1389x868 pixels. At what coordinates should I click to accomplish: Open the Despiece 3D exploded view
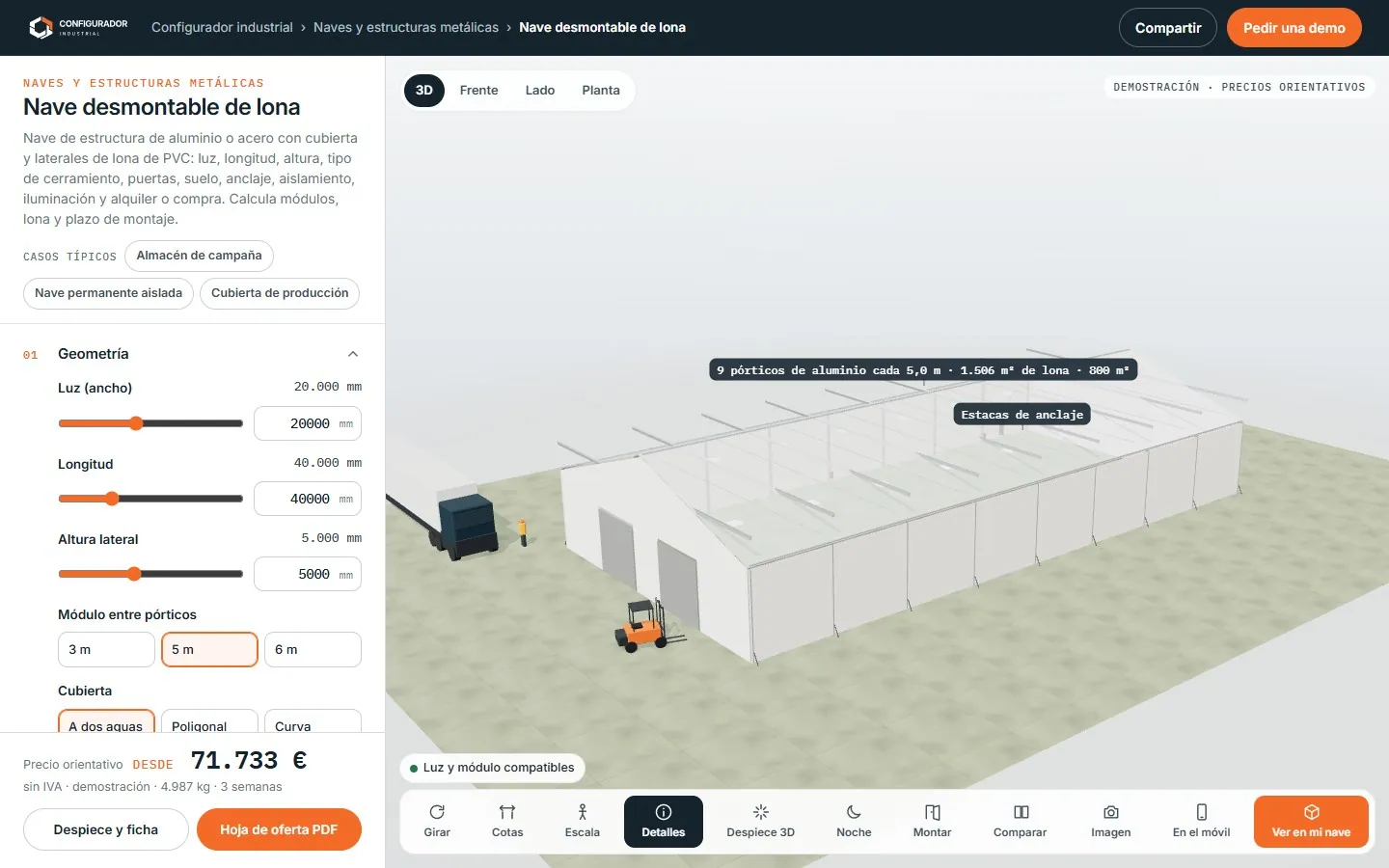pyautogui.click(x=761, y=822)
